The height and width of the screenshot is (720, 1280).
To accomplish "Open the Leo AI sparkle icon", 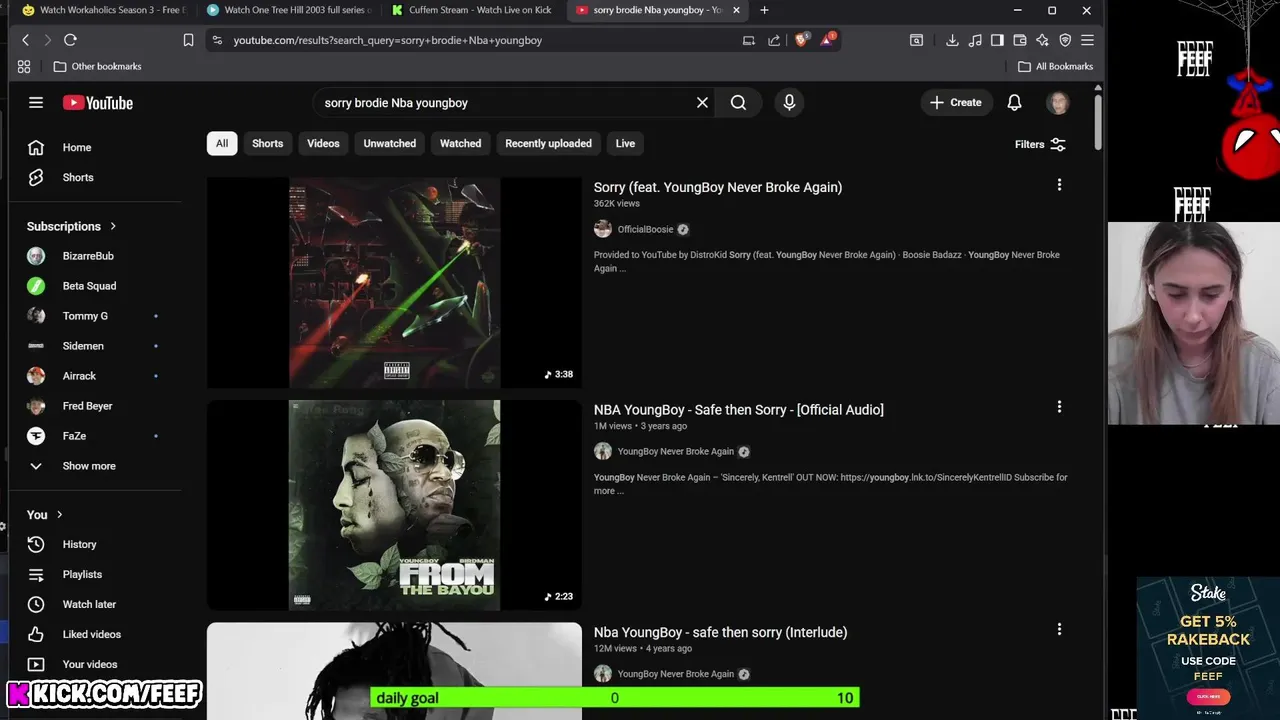I will pyautogui.click(x=1042, y=40).
